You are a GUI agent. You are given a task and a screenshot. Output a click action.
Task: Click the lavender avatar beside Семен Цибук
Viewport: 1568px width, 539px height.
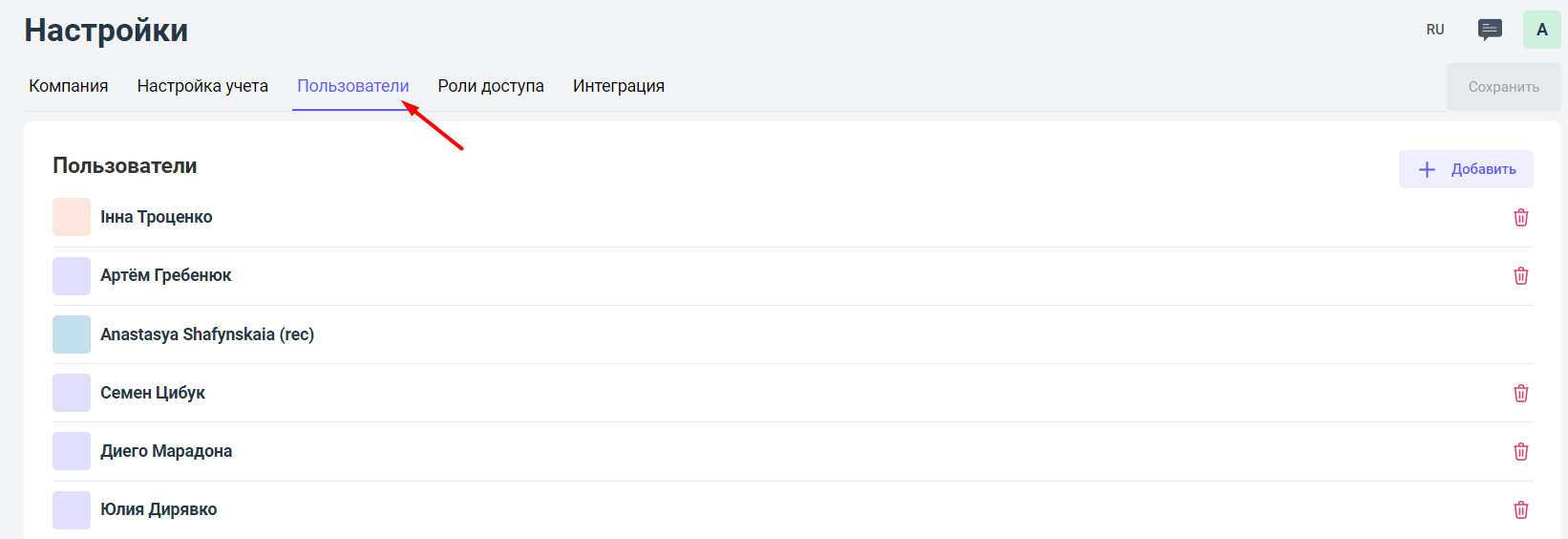72,393
